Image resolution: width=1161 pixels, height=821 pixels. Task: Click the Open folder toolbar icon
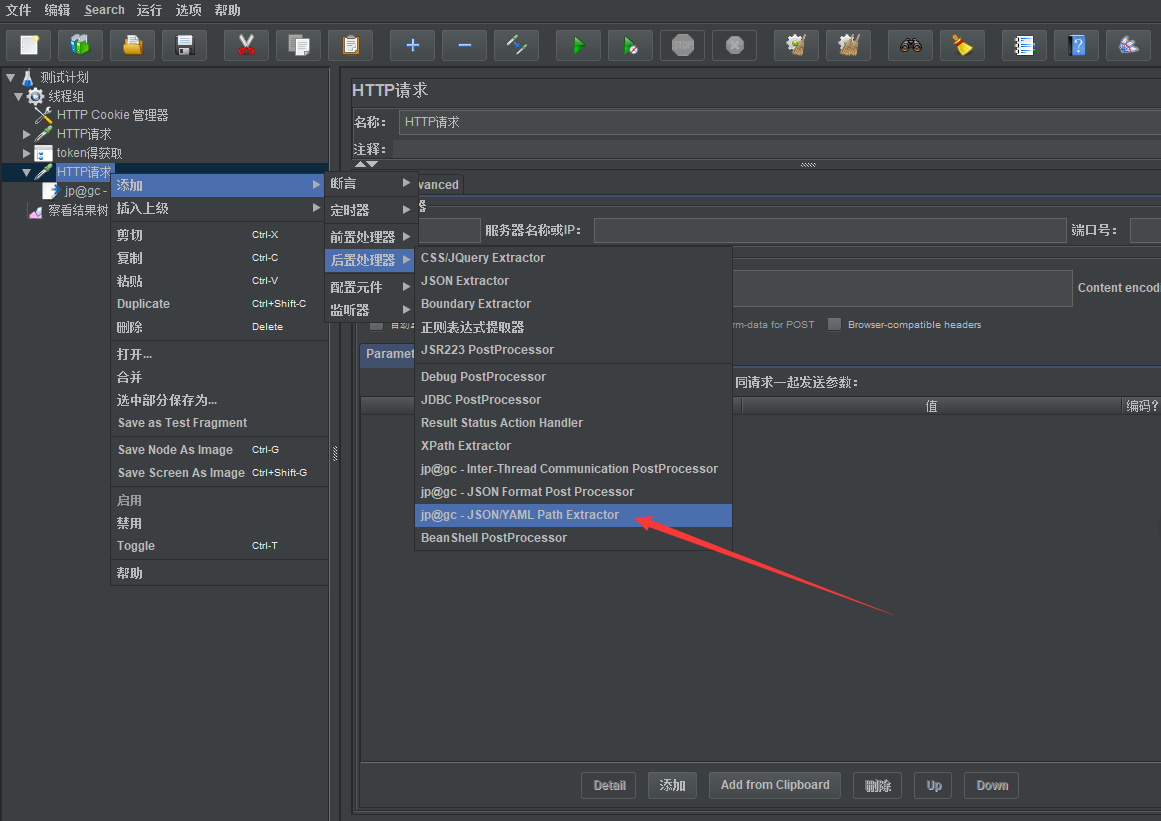tap(132, 45)
